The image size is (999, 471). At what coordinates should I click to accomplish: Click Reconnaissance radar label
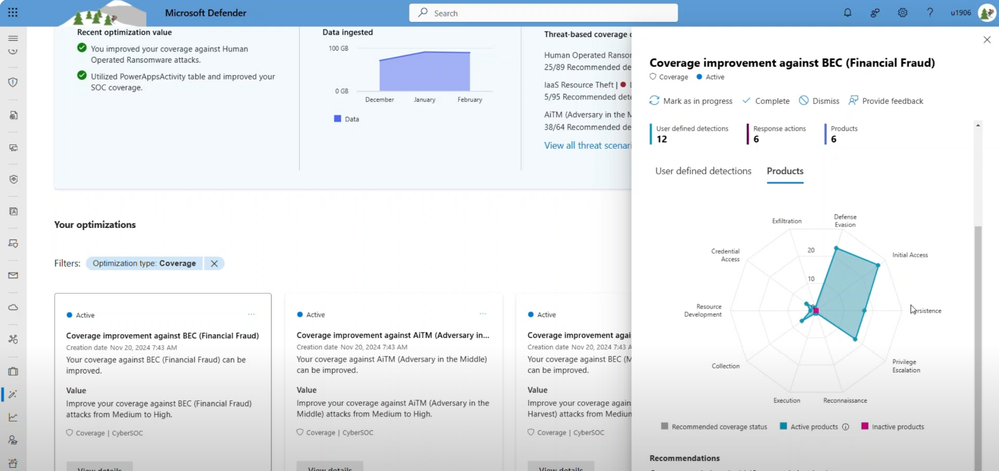click(845, 400)
